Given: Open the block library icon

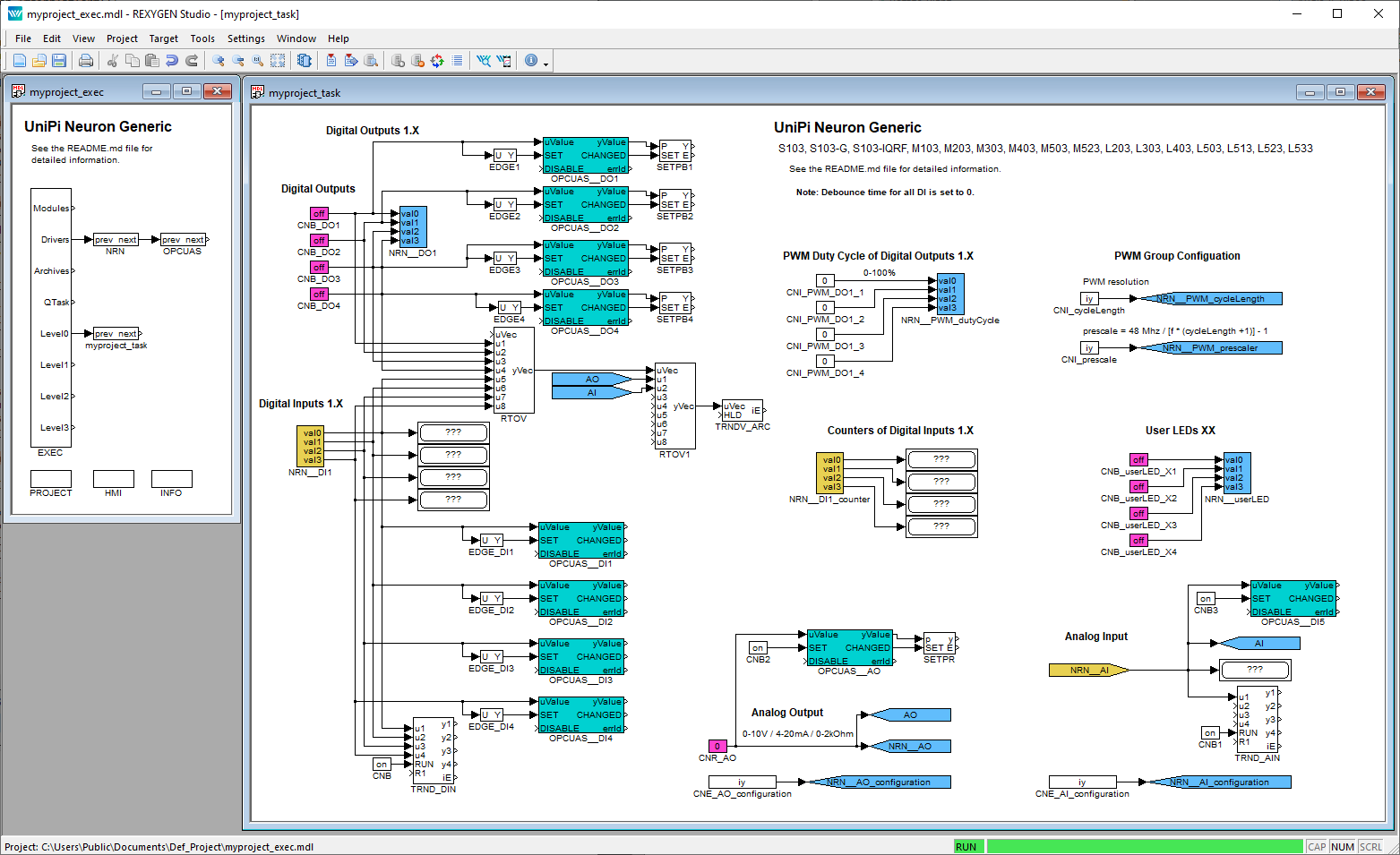Looking at the screenshot, I should 305,61.
